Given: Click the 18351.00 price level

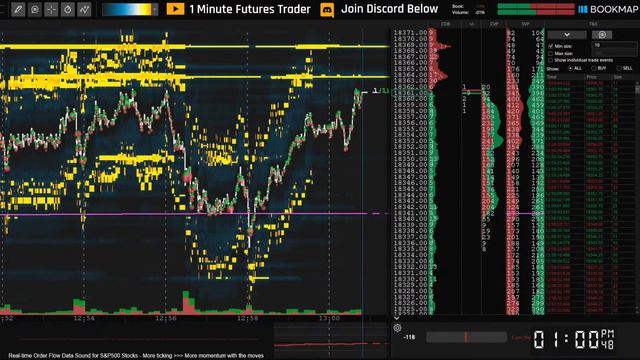Looking at the screenshot, I should 410,153.
